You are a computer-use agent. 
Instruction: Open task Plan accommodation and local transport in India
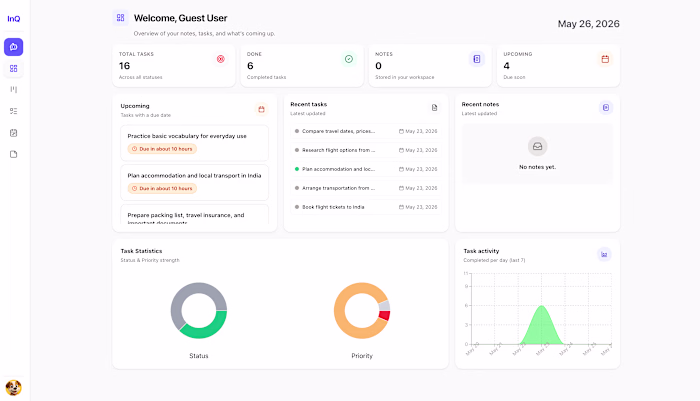coord(195,183)
